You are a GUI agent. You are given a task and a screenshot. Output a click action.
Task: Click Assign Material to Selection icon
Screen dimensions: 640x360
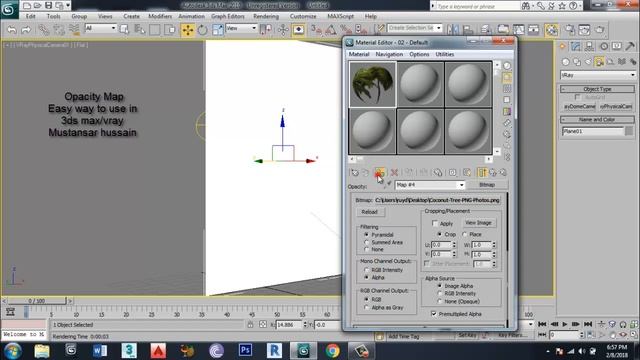379,173
